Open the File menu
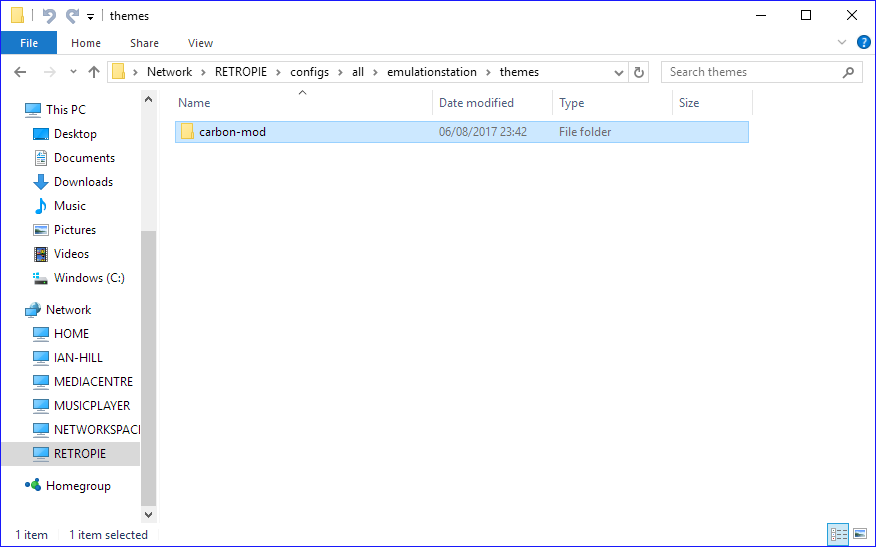 pos(29,43)
